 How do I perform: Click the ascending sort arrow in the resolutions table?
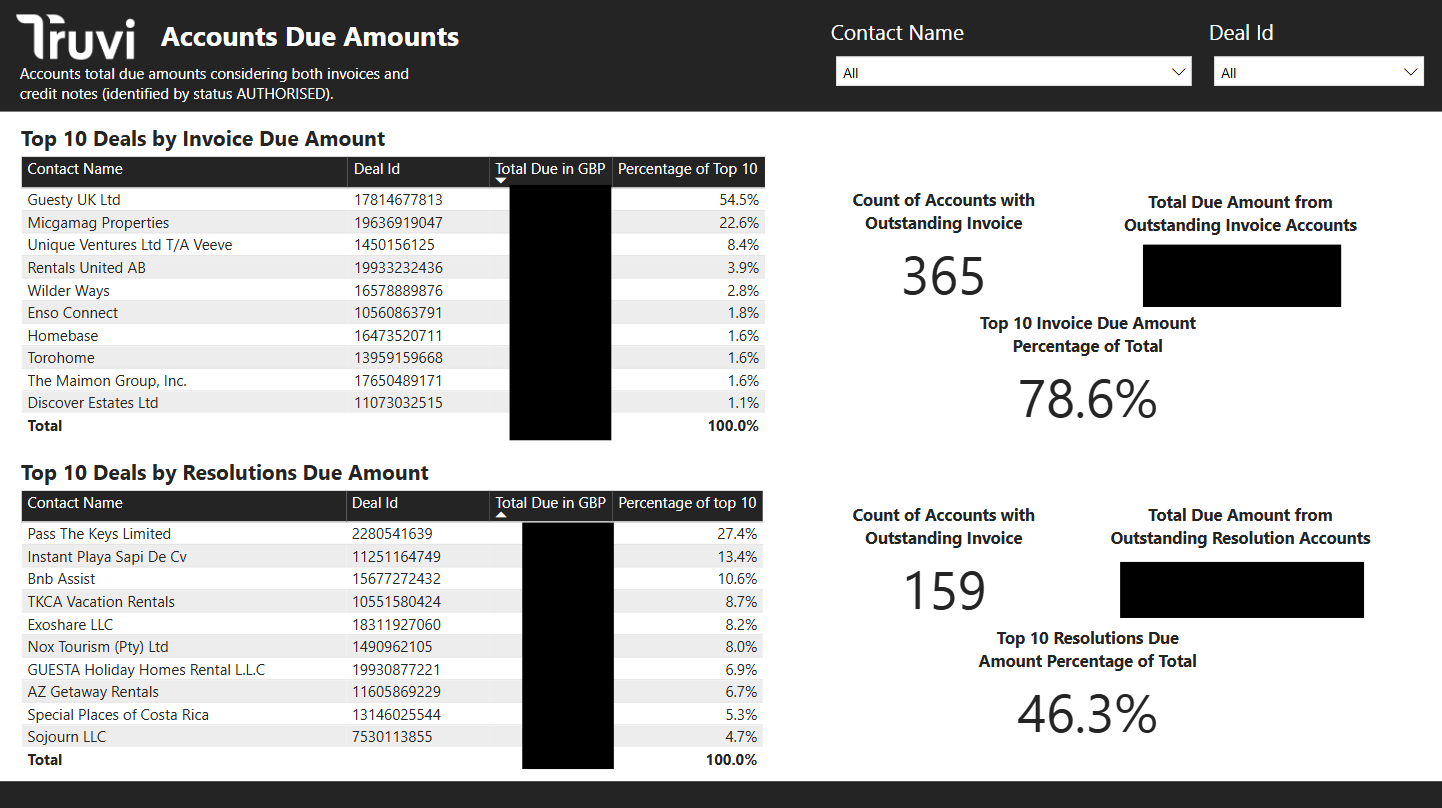(502, 514)
